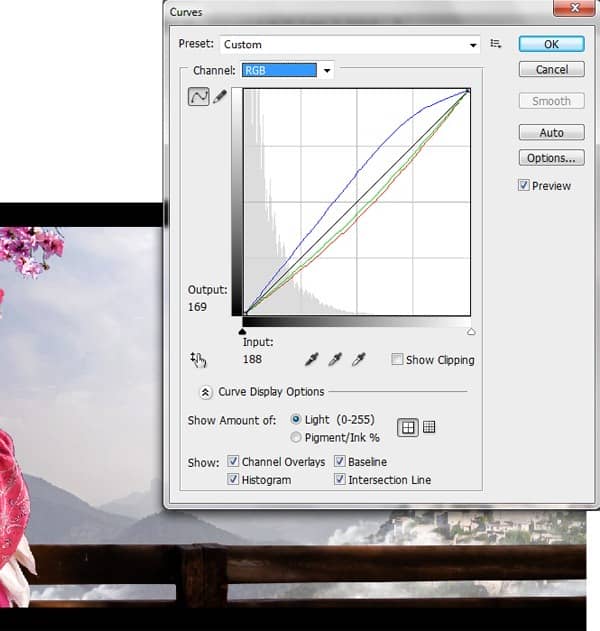Click the Input value 188
600x631 pixels.
tap(252, 359)
